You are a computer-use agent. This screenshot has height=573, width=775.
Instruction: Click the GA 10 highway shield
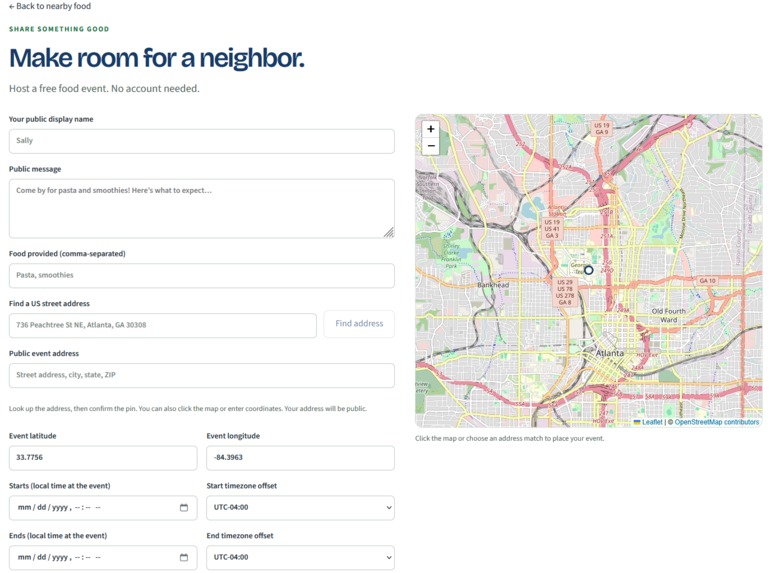(707, 280)
